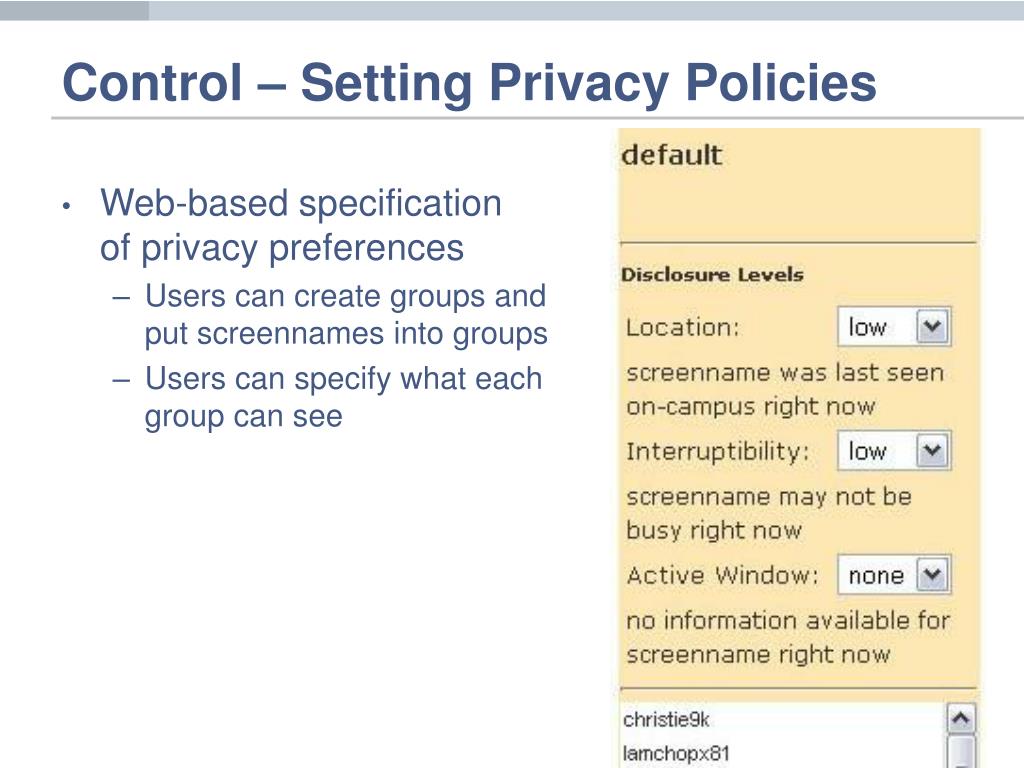Click the screenname list scrollbar thumb

point(960,752)
